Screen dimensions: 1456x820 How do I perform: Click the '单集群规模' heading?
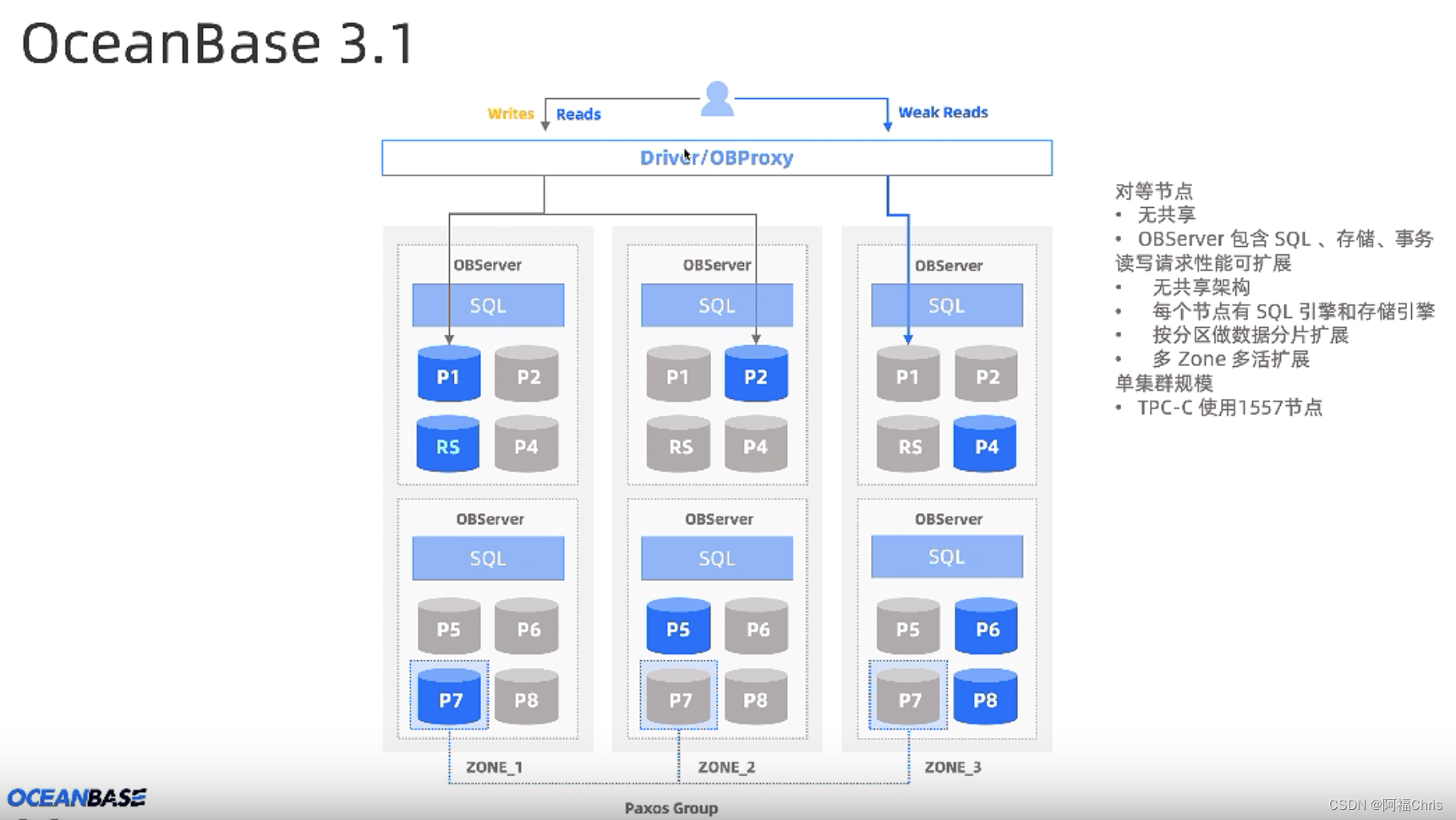1164,383
